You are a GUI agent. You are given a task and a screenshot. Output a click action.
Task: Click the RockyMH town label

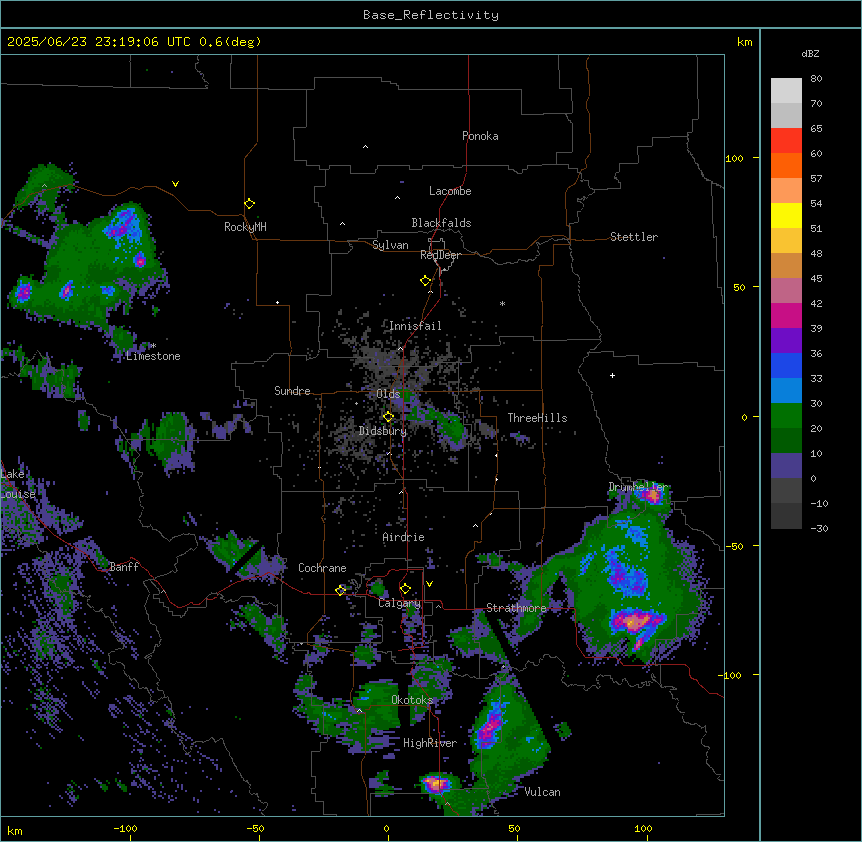pyautogui.click(x=245, y=227)
